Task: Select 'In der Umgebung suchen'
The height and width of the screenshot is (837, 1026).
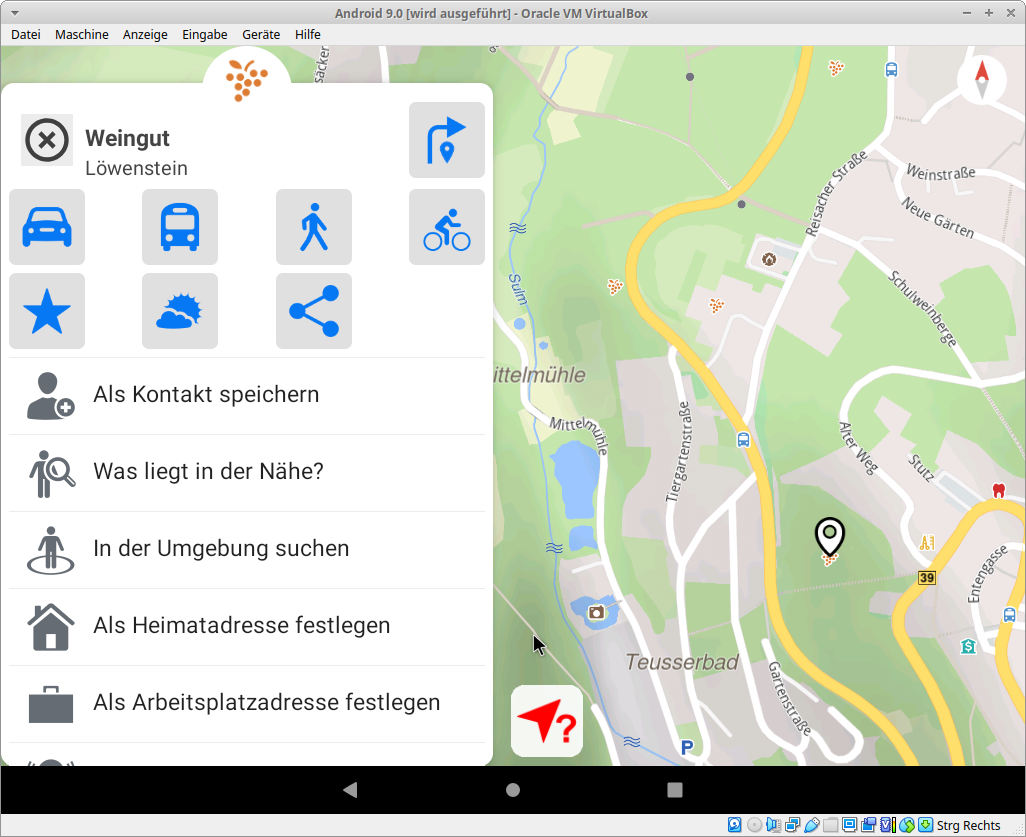Action: (221, 548)
